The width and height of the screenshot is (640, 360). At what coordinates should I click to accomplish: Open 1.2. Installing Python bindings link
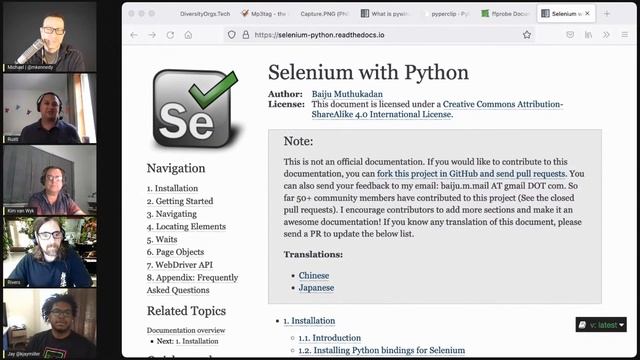click(x=382, y=350)
